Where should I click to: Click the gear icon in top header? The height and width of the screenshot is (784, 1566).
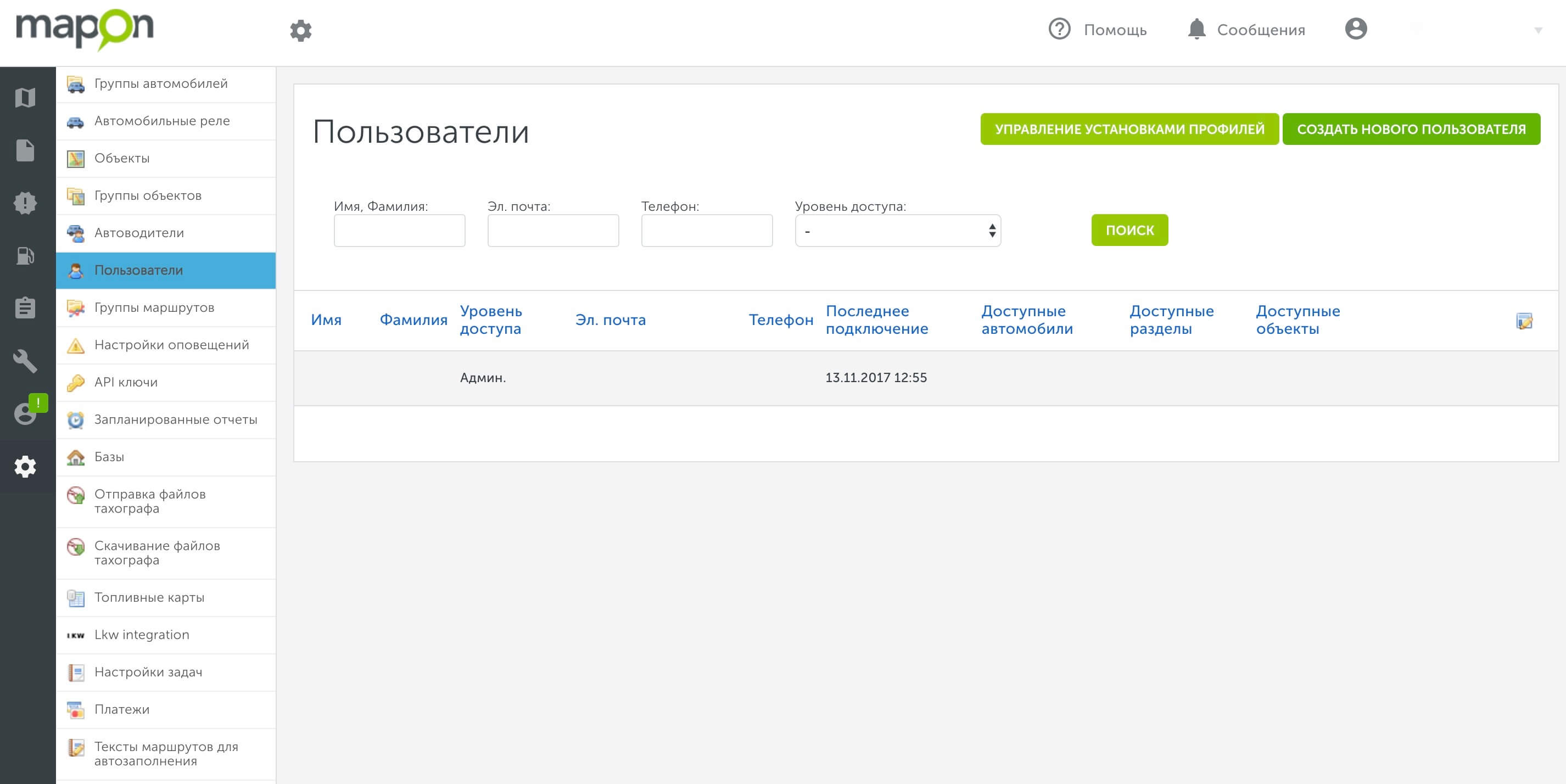coord(300,30)
